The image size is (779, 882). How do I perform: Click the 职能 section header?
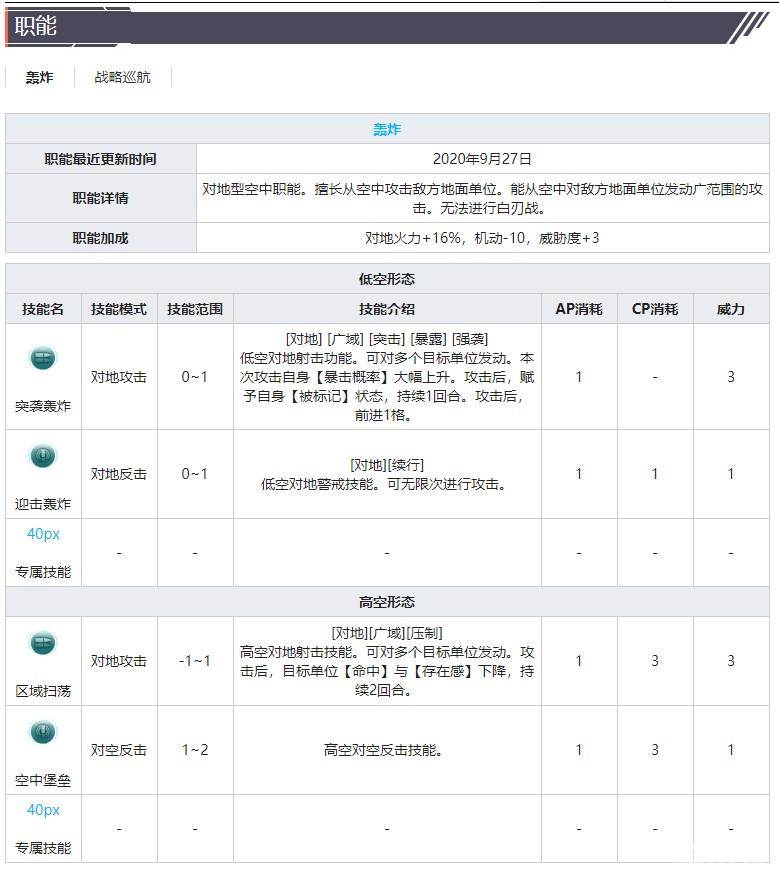[x=36, y=27]
